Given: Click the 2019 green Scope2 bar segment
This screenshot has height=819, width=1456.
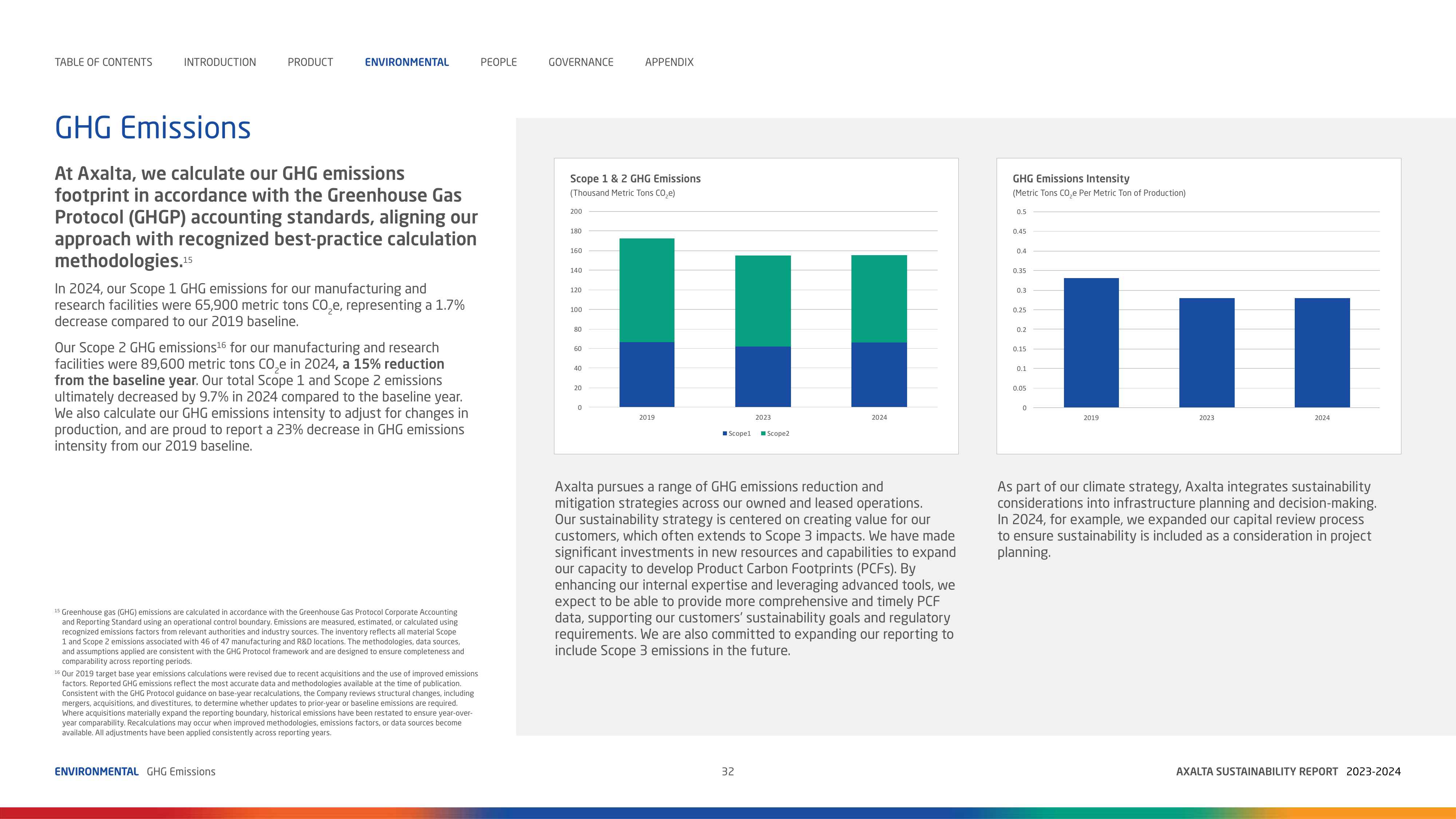Looking at the screenshot, I should 646,290.
